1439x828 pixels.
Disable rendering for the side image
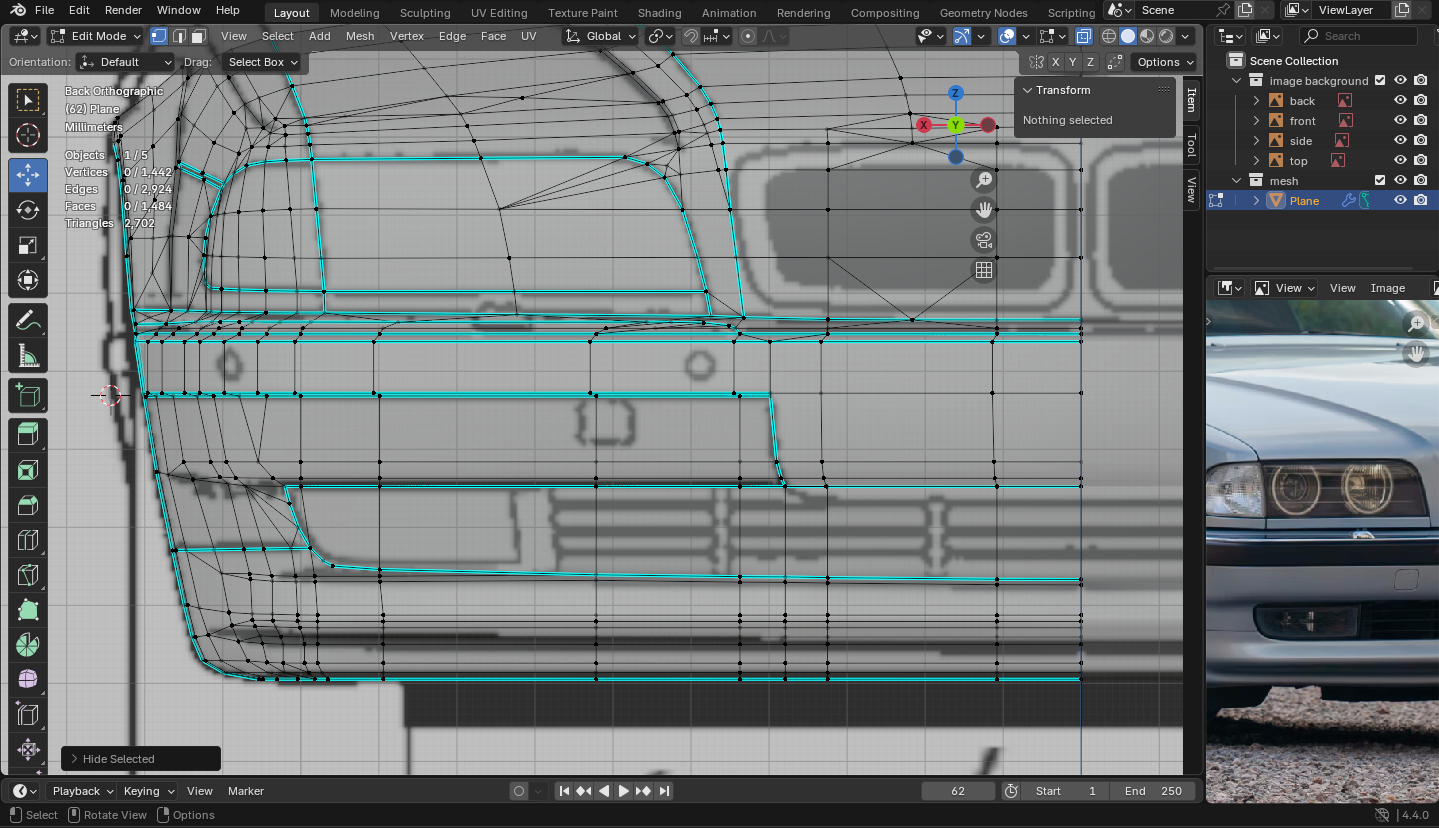pos(1420,141)
